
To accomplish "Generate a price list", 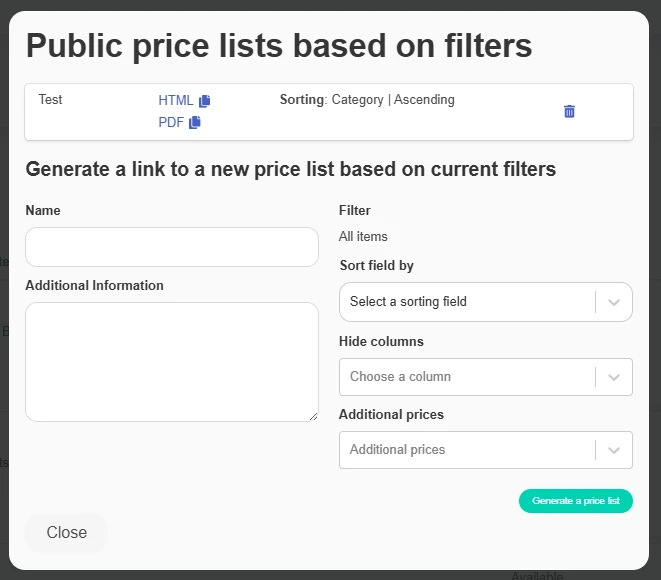I will 575,501.
